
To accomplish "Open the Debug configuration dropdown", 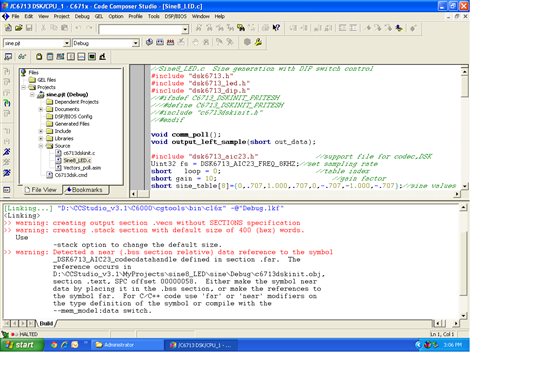I will (135, 43).
